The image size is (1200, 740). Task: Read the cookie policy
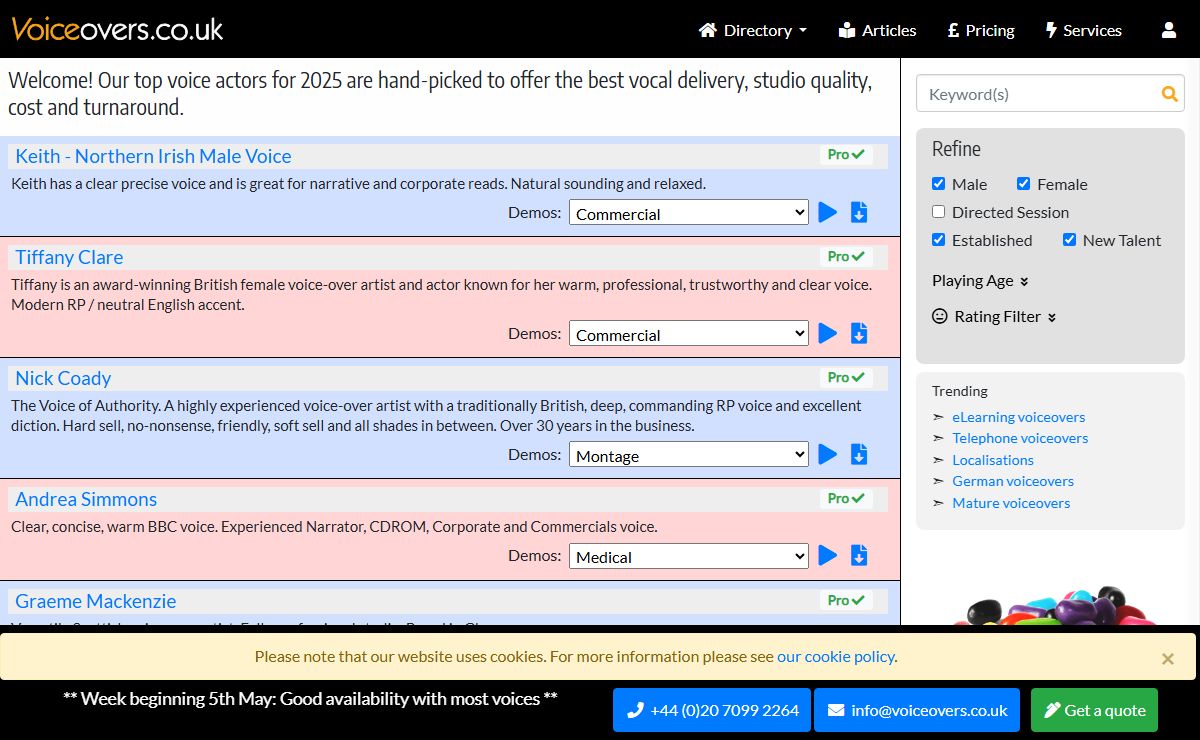coord(835,657)
